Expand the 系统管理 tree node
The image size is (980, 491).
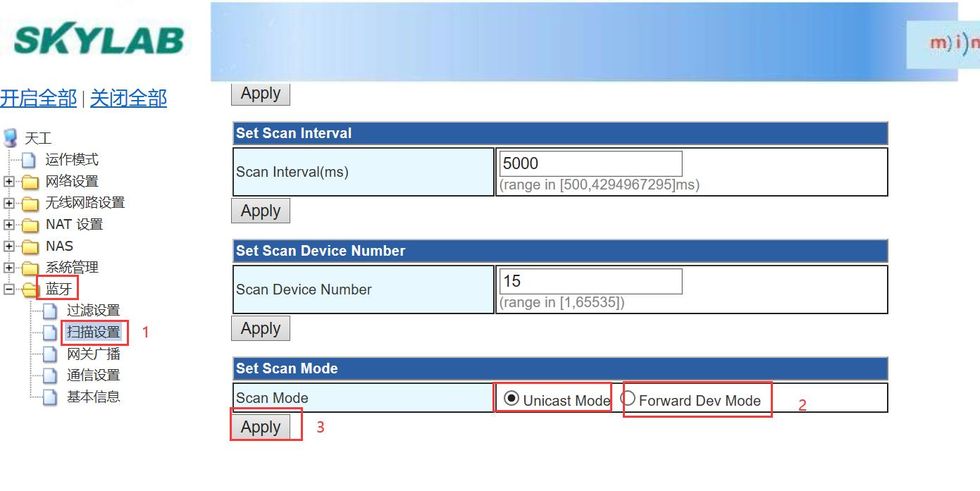[9, 268]
